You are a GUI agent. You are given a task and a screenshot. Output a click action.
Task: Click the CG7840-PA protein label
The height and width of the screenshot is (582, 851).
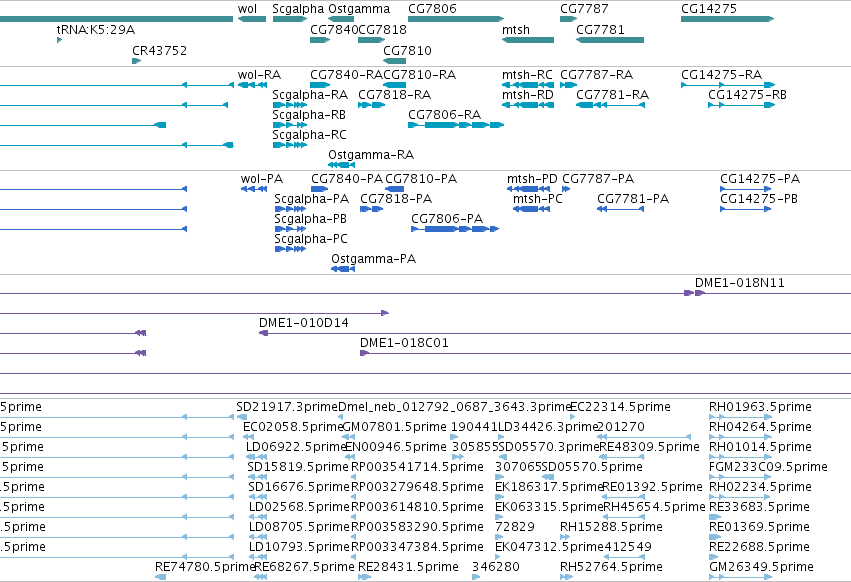pos(347,179)
